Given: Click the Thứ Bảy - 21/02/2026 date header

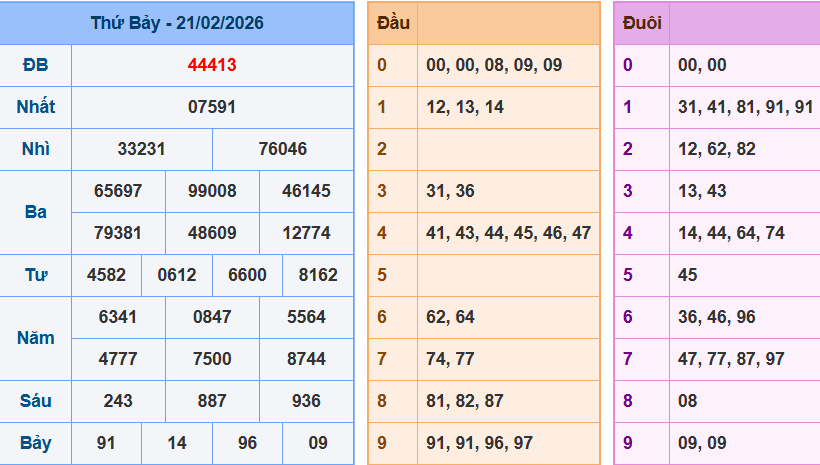Looking at the screenshot, I should coord(177,23).
